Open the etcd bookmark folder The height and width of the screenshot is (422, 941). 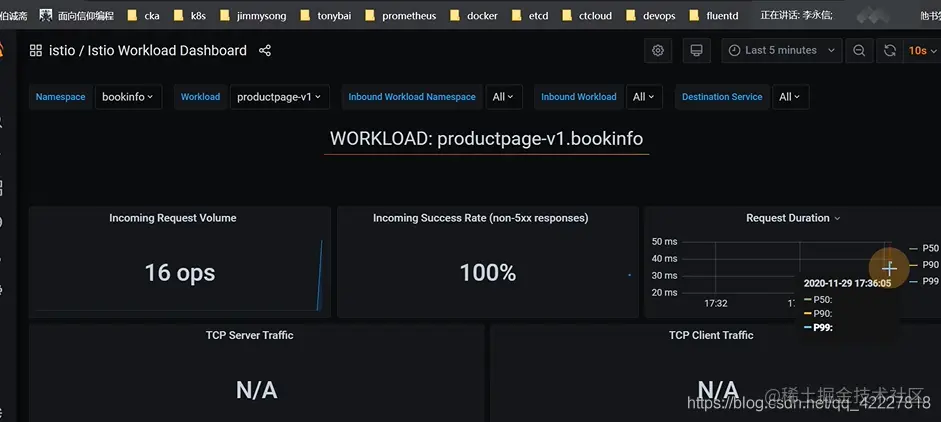point(531,16)
